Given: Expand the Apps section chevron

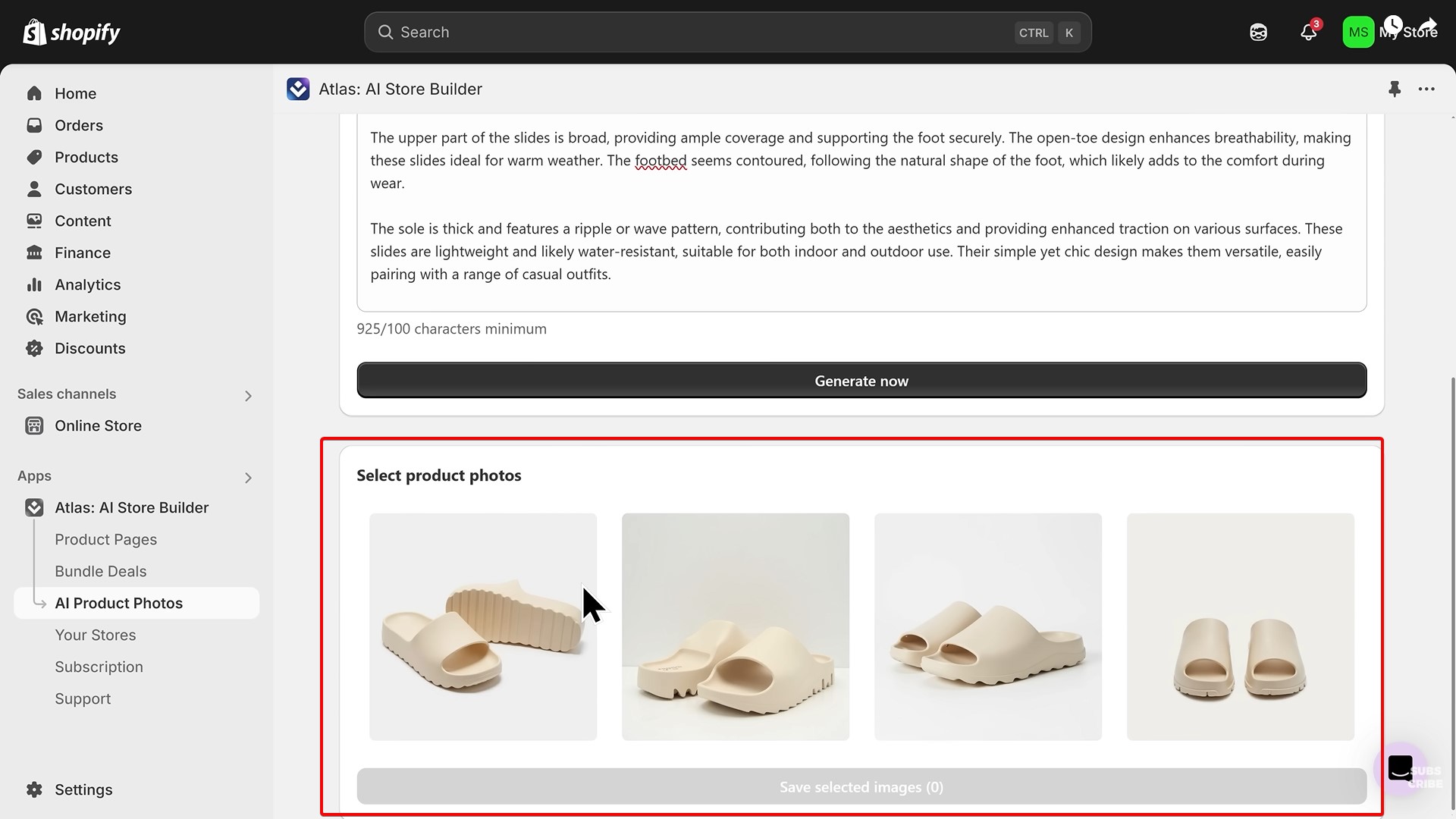Looking at the screenshot, I should pyautogui.click(x=248, y=478).
